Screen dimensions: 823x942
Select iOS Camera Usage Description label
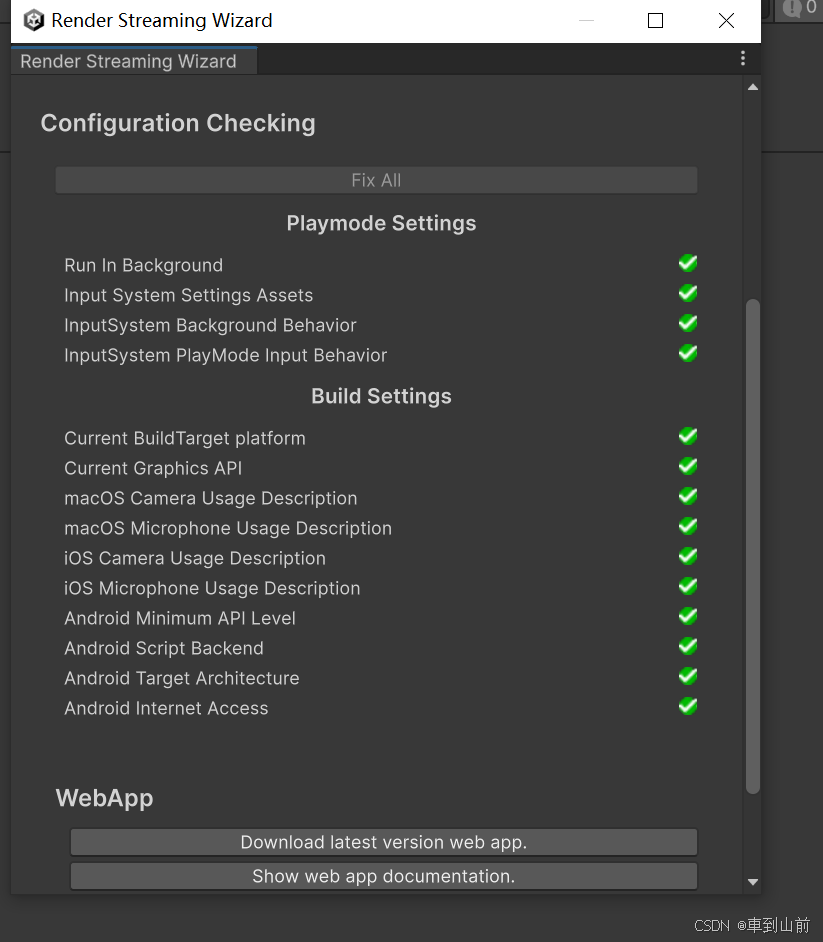click(x=195, y=559)
